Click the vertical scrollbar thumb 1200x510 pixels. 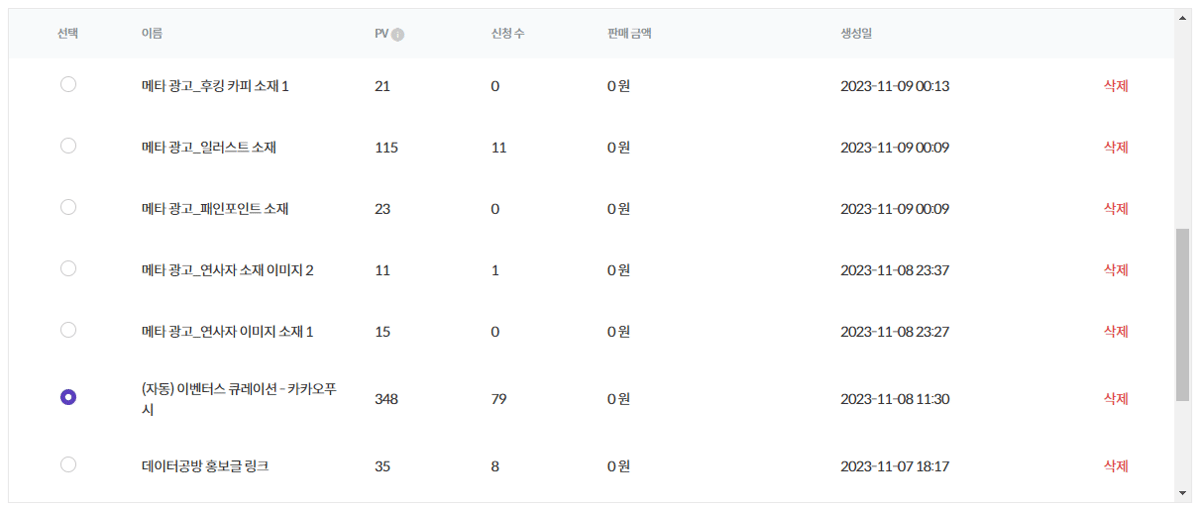(1182, 315)
